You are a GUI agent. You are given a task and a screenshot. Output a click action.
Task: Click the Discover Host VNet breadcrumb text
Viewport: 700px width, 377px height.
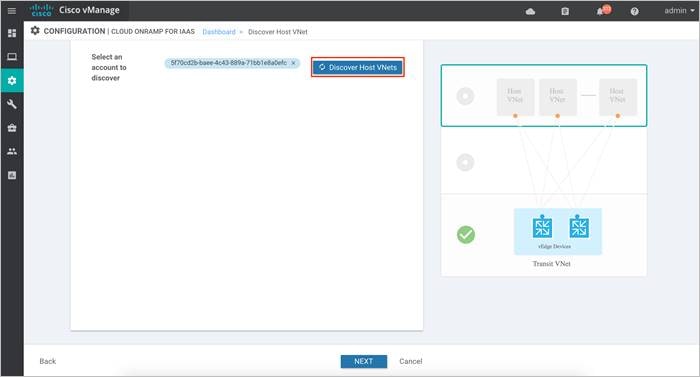pos(278,32)
